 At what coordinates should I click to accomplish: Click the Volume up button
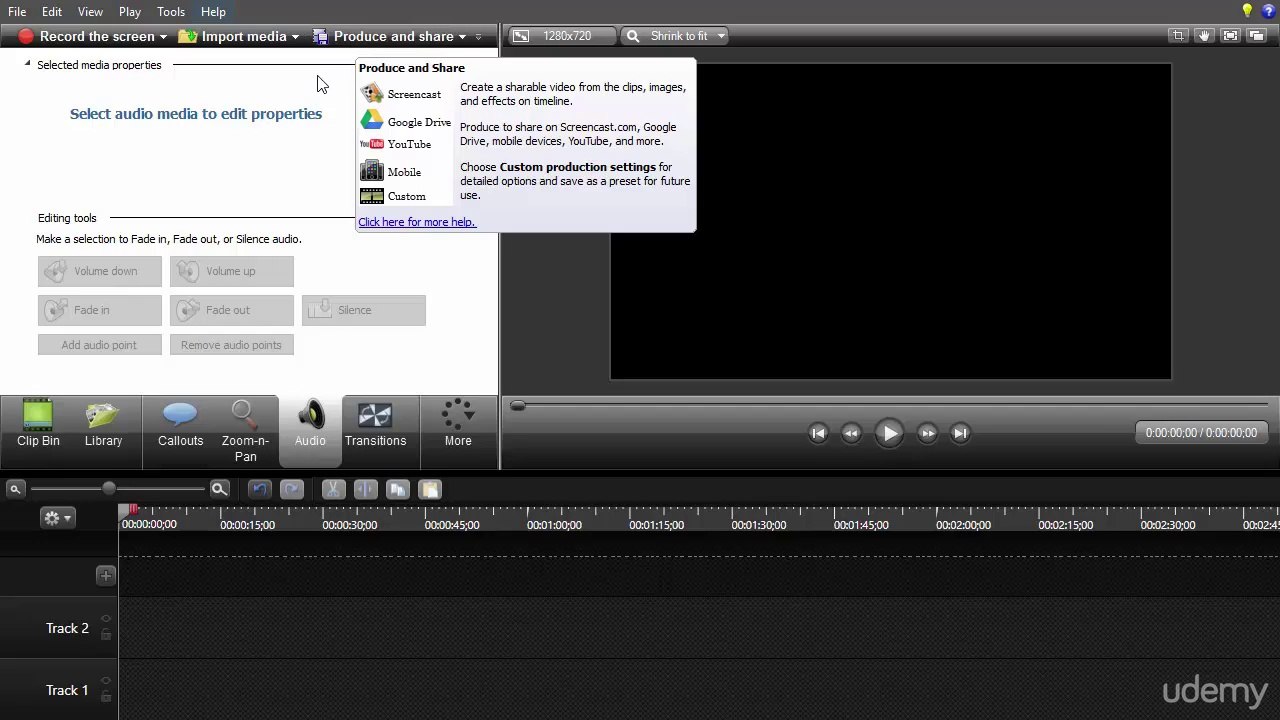tap(232, 271)
